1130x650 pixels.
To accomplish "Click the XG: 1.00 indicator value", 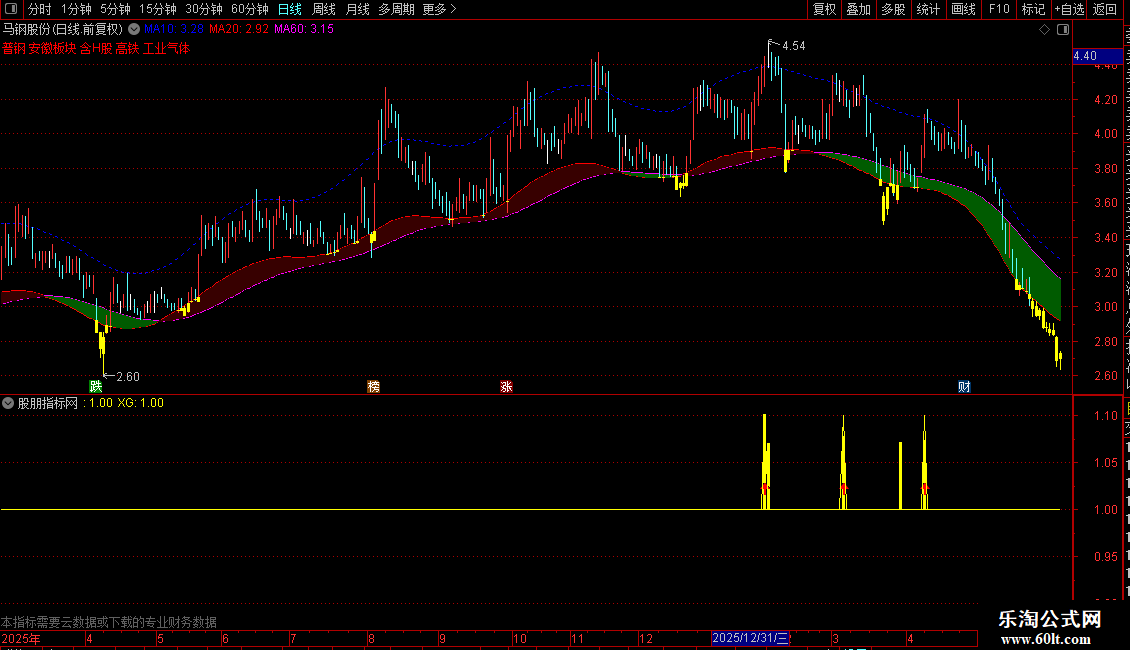I will click(141, 403).
